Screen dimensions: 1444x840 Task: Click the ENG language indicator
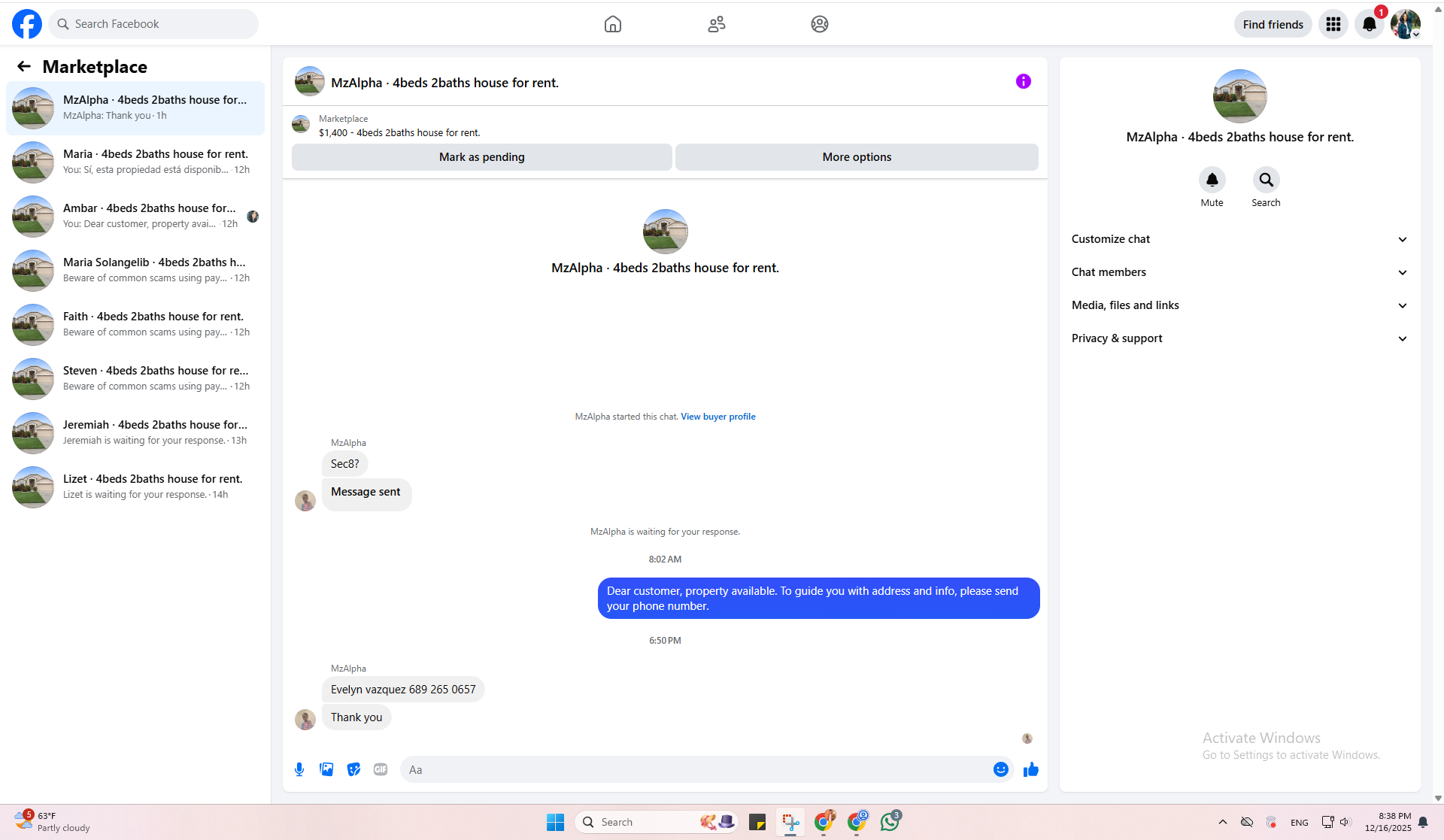click(1300, 823)
